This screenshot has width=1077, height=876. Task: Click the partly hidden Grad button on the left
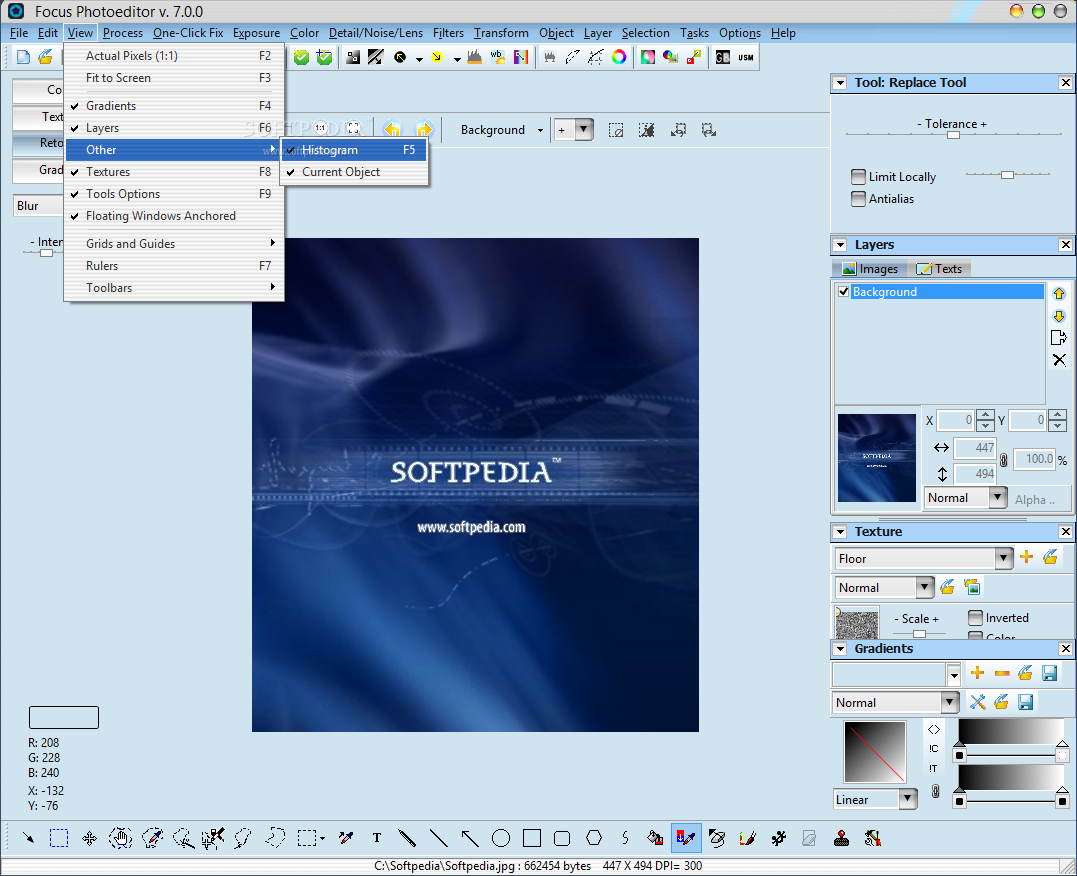pos(38,170)
